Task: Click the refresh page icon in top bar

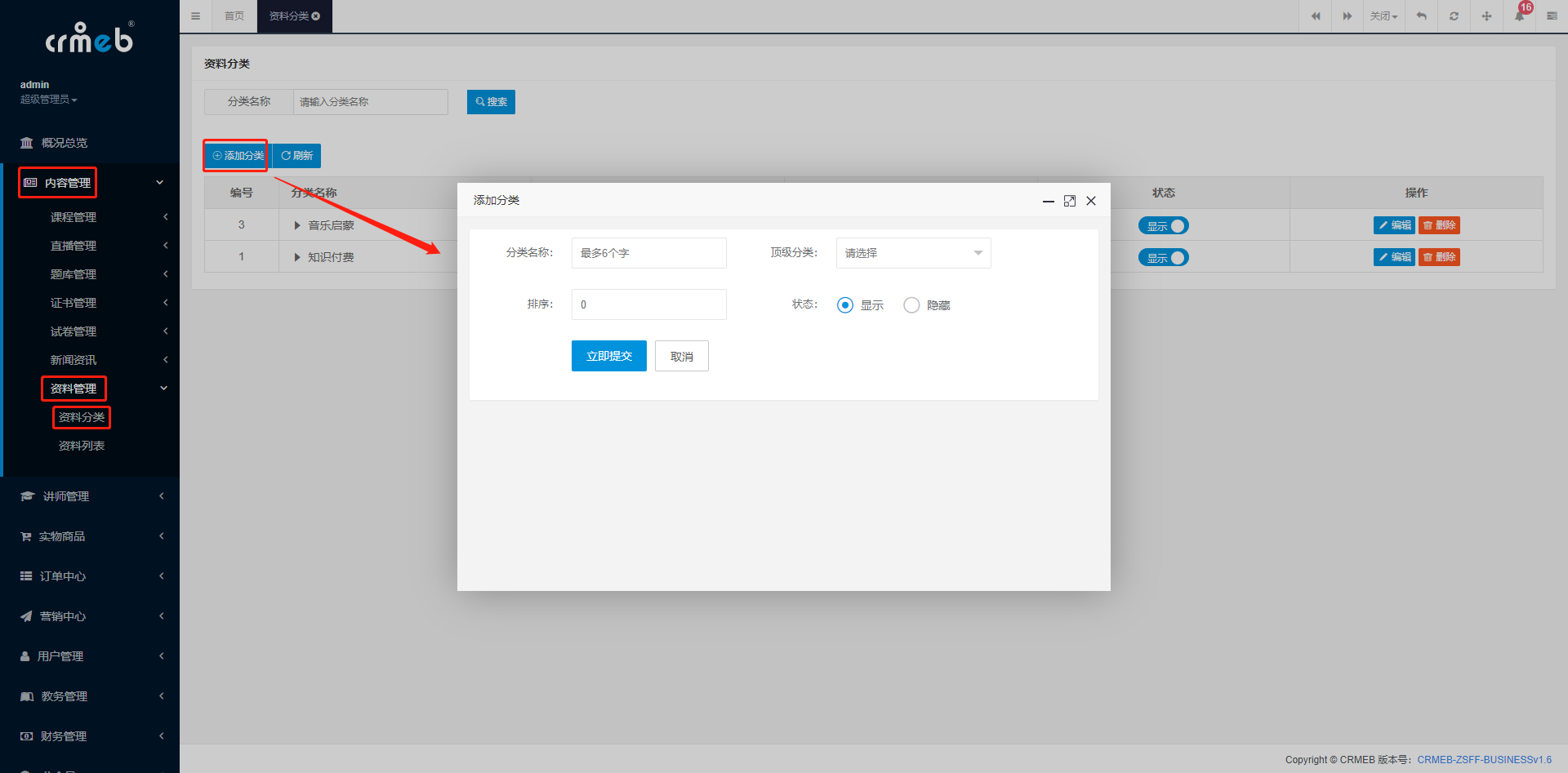Action: [1454, 16]
